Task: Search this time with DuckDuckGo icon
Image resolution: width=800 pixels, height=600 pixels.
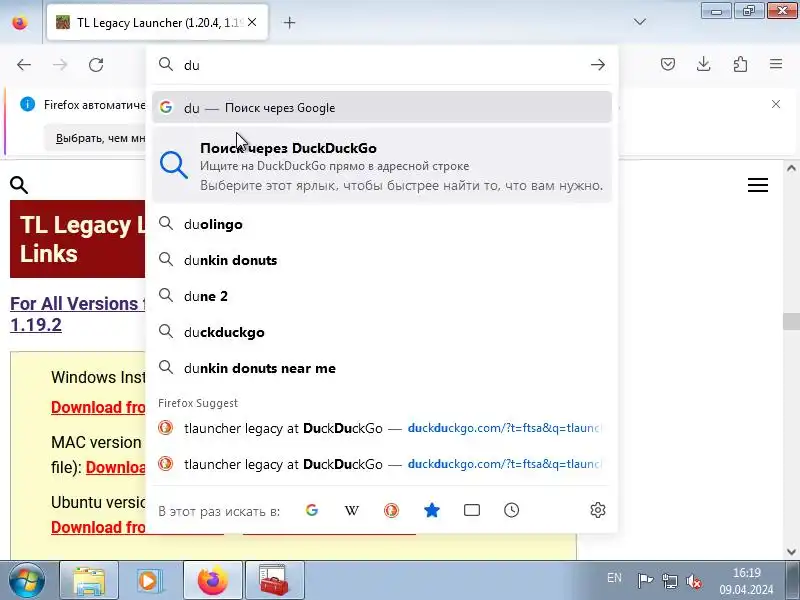Action: (x=391, y=510)
